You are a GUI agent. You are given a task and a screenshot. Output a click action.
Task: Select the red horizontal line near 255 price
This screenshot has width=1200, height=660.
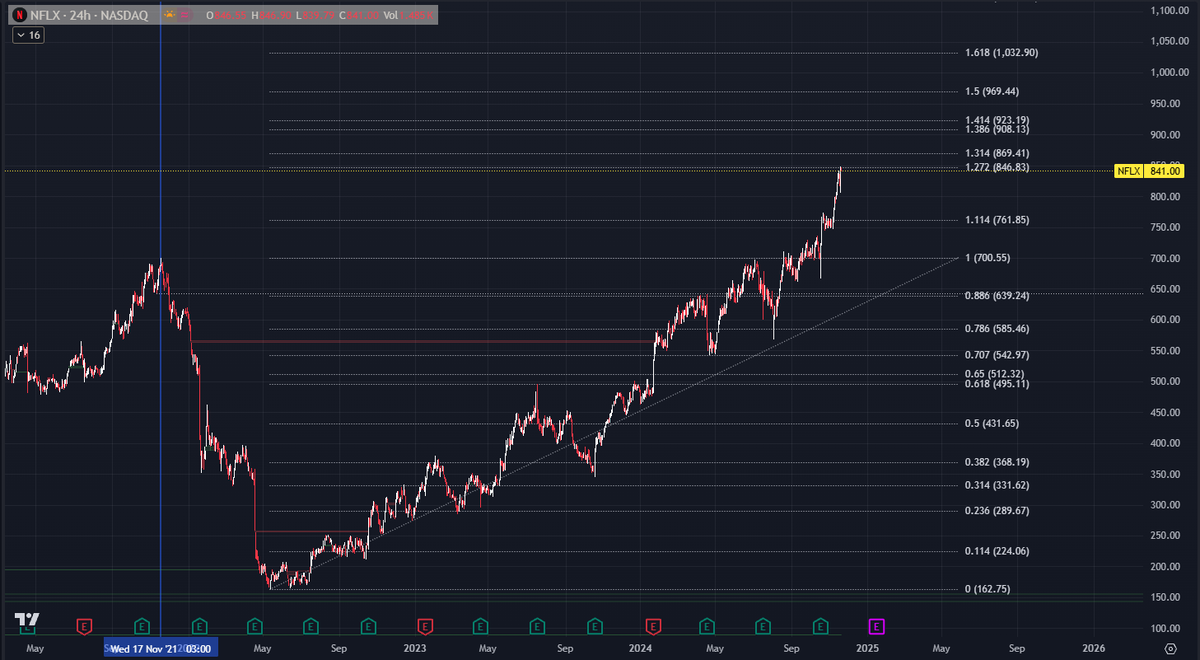pyautogui.click(x=312, y=531)
